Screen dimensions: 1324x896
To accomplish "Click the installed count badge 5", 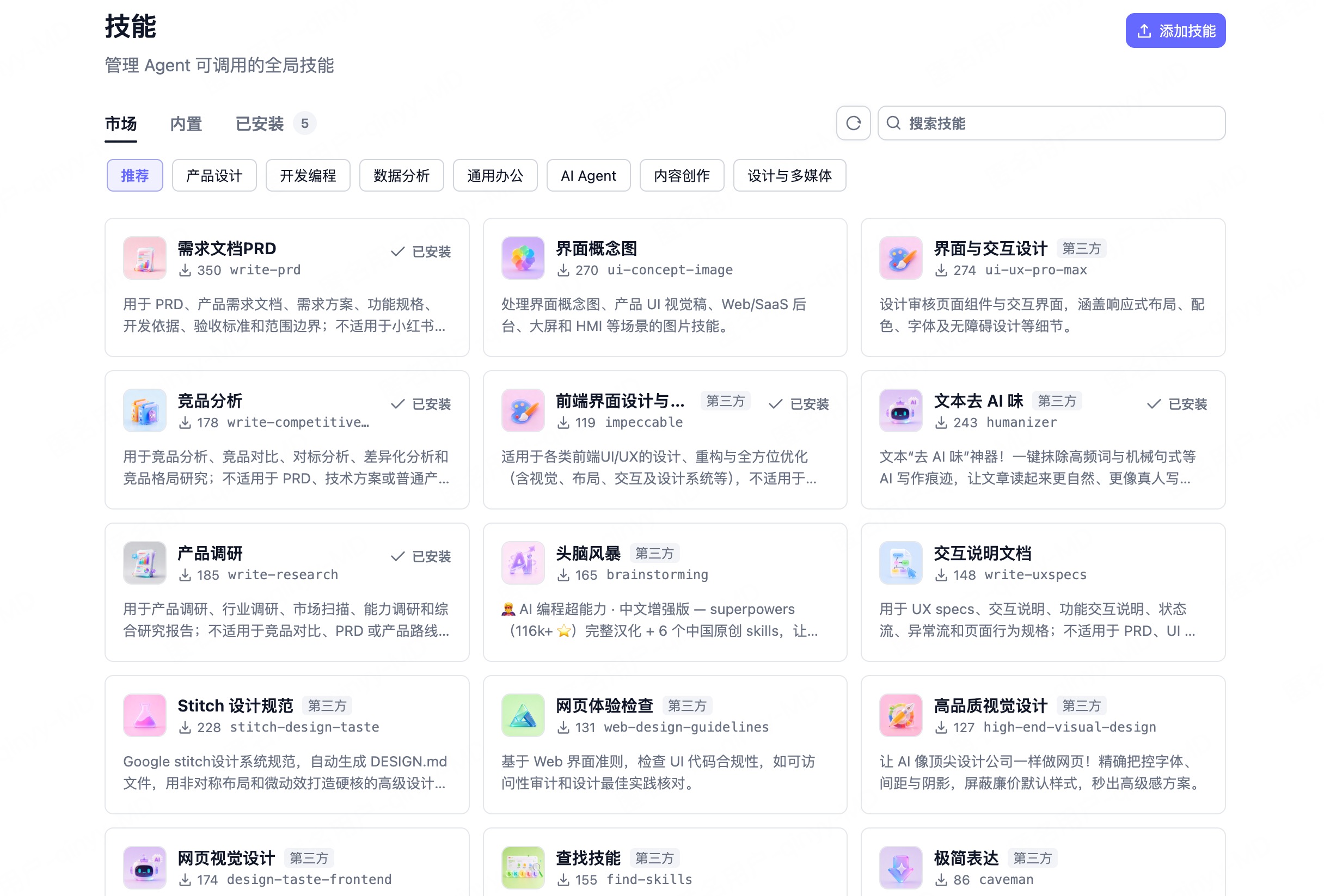I will tap(305, 124).
